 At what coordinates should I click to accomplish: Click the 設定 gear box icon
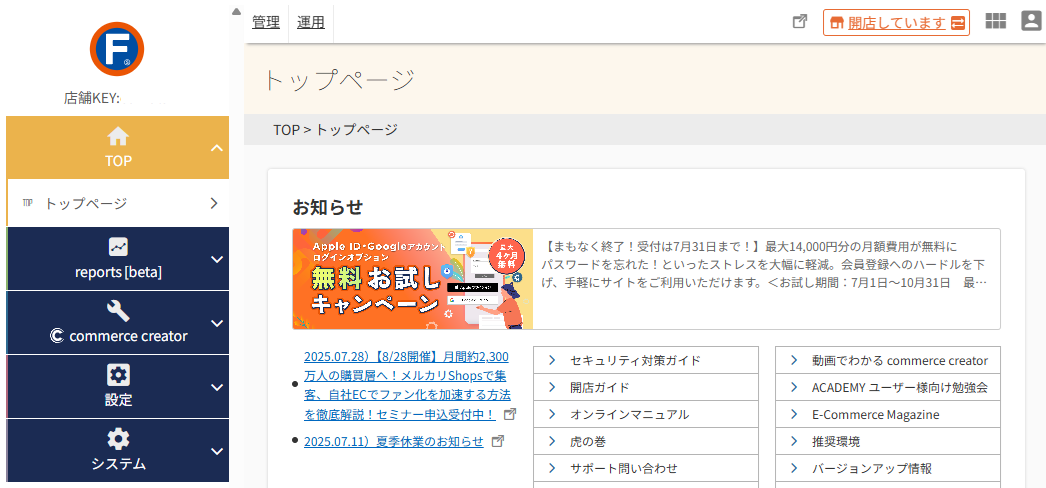[118, 375]
